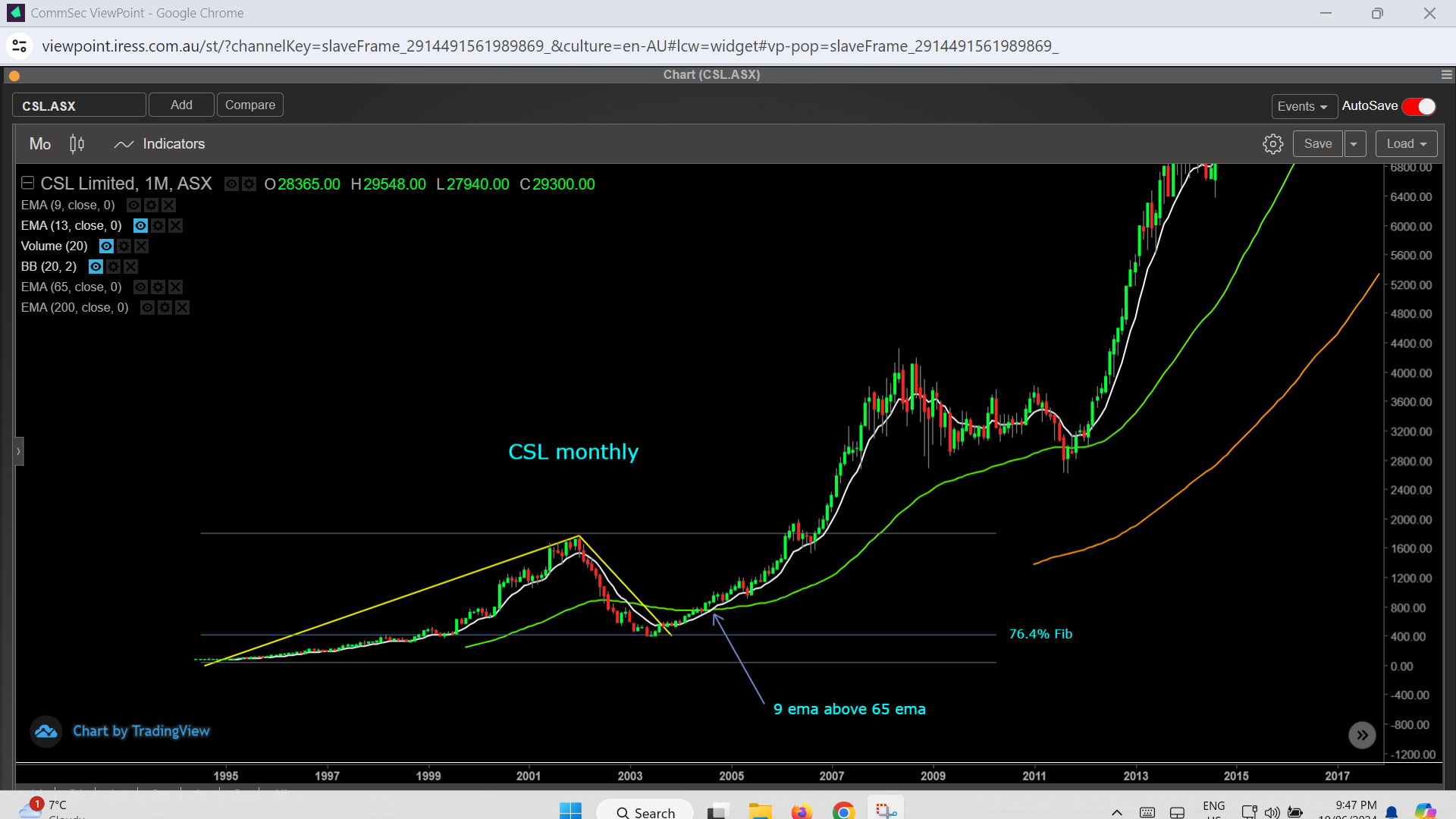1456x819 pixels.
Task: Toggle EMA (200, close, 0) visibility
Action: (148, 307)
